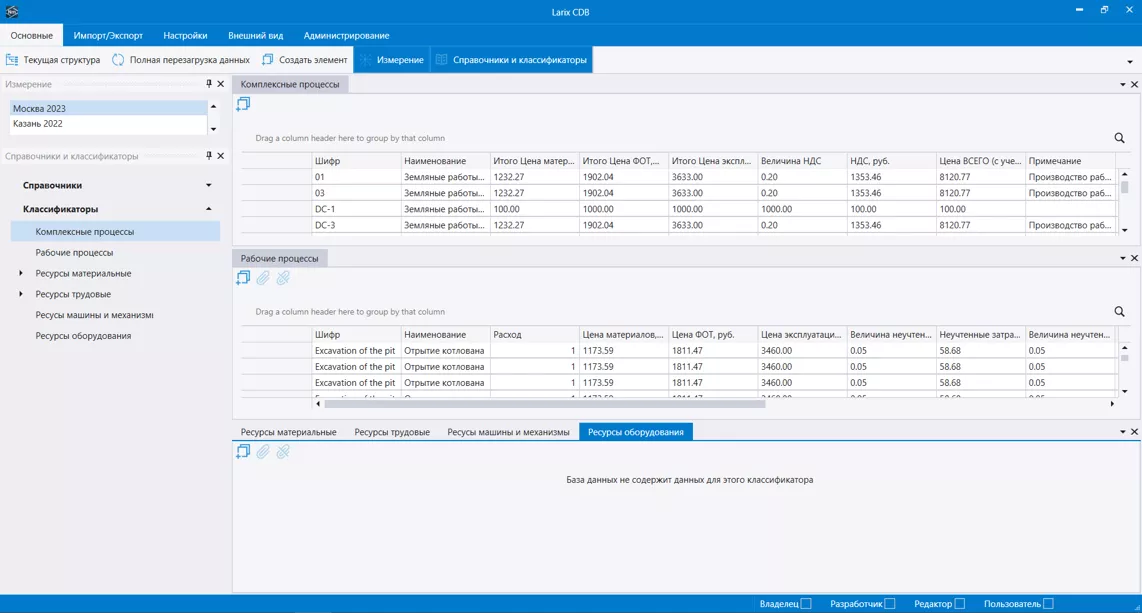Pin the Измерение panel
Screen dimensions: 1142x613
[209, 84]
